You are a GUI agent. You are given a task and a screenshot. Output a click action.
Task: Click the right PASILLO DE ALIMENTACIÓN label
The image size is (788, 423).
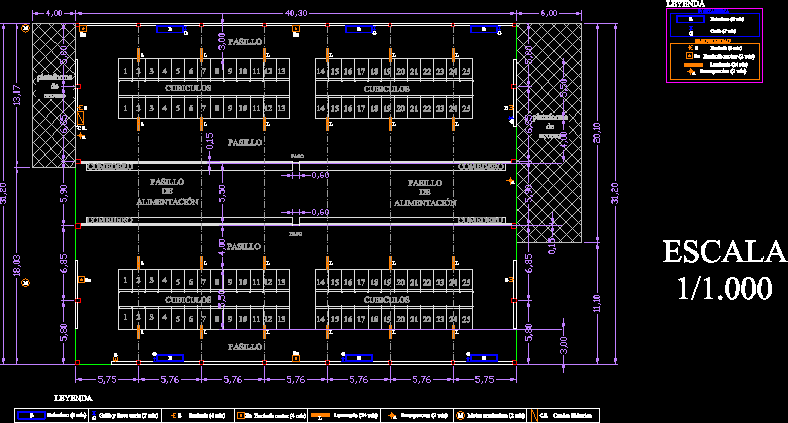point(425,193)
